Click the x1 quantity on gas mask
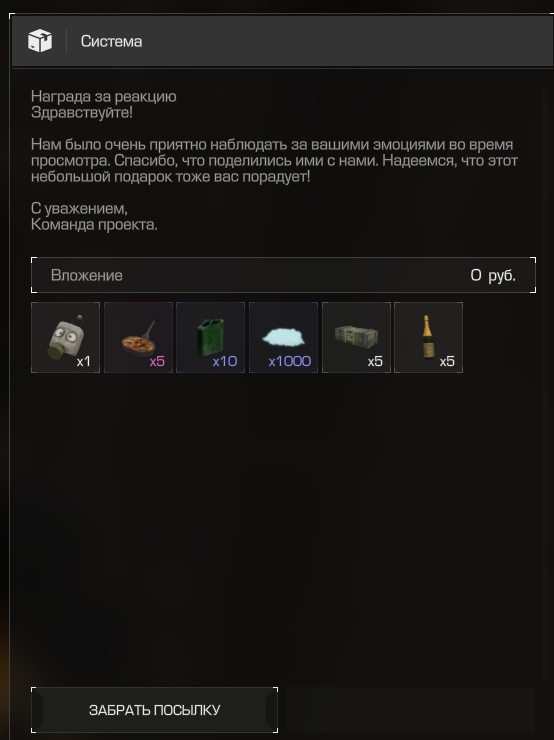554x740 pixels. click(84, 361)
